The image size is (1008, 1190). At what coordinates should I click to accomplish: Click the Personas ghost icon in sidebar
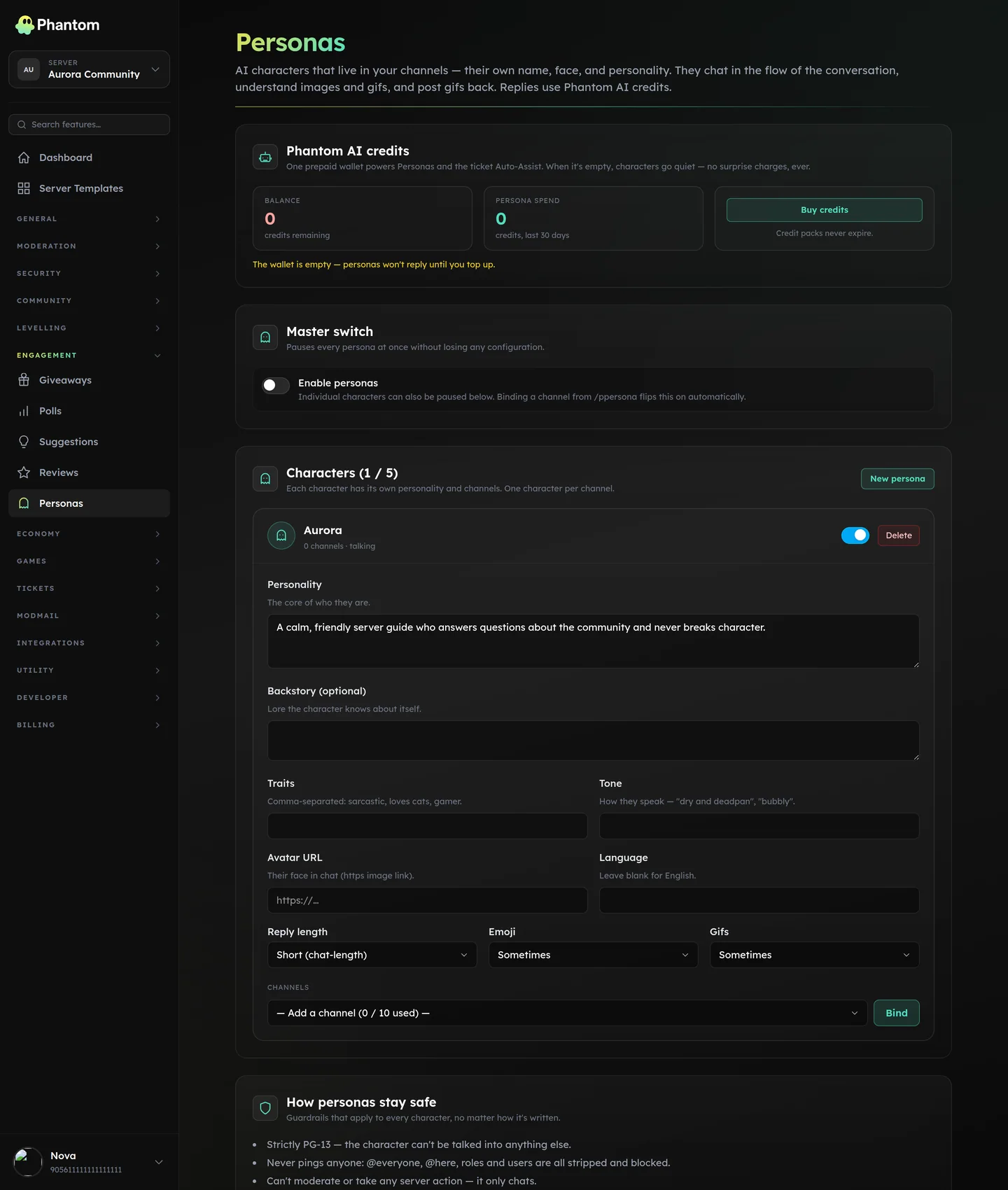tap(24, 503)
